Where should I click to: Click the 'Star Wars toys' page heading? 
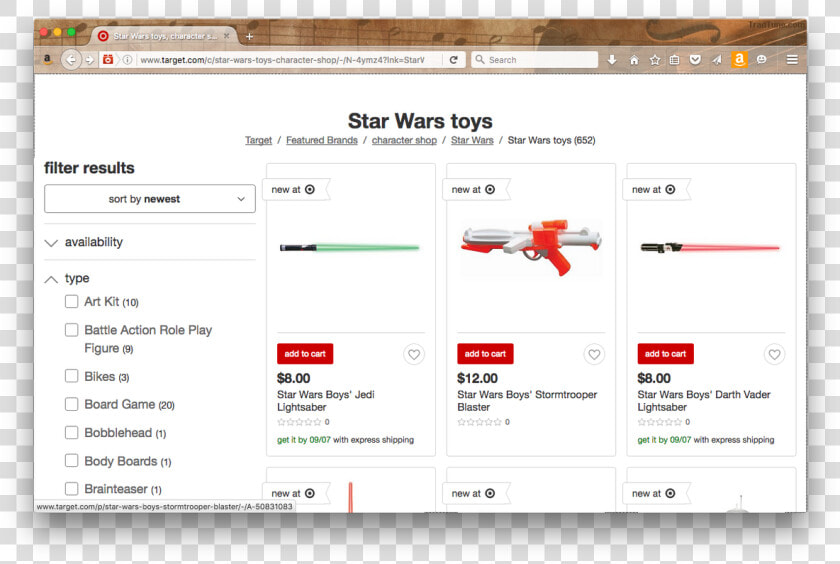[420, 121]
